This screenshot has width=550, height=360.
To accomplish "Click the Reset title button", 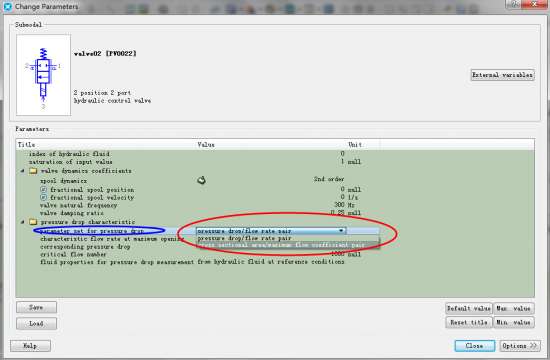I will 469,322.
